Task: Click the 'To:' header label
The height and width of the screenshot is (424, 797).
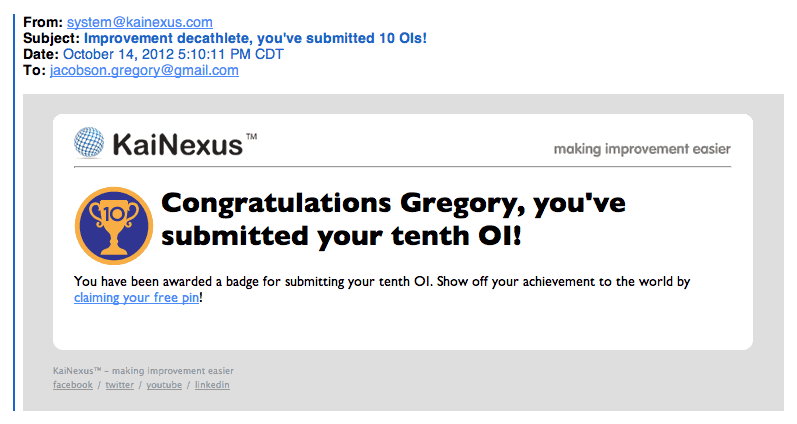Action: tap(33, 71)
